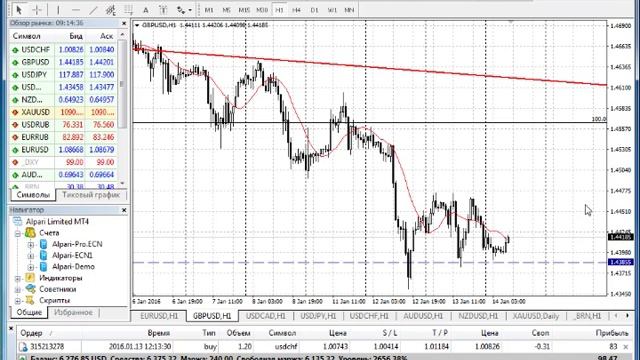Switch chart to W1 timeframe

(332, 10)
